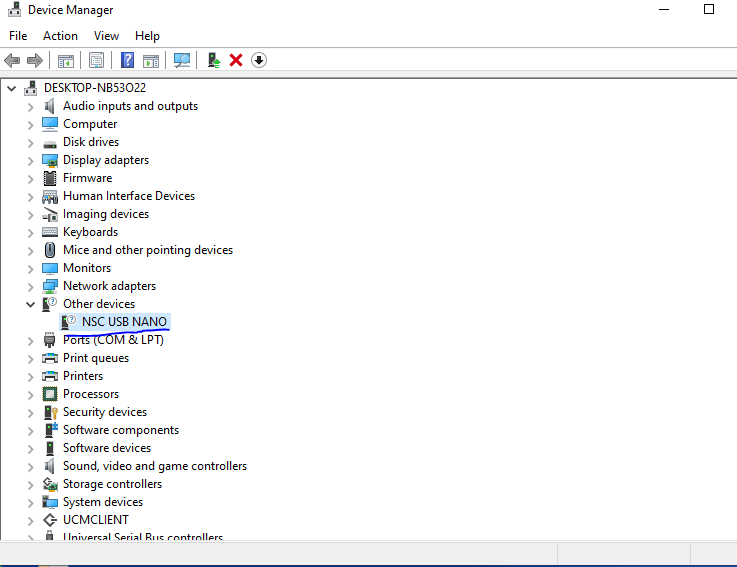Open the View menu
Image resolution: width=737 pixels, height=567 pixels.
106,36
